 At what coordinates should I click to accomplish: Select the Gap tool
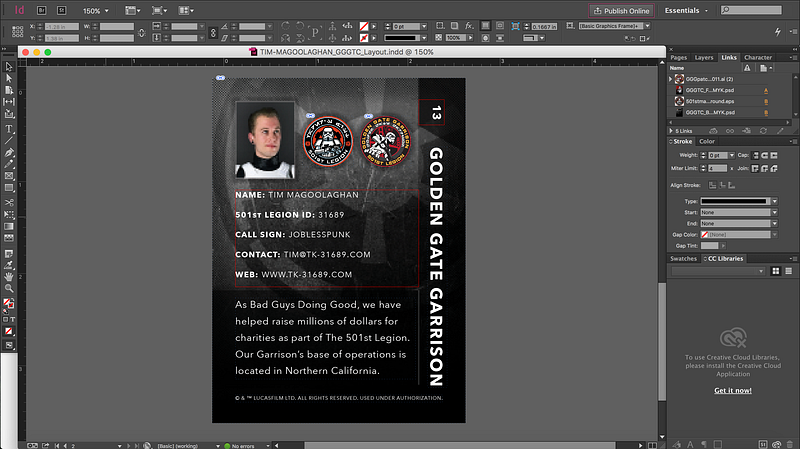point(9,102)
